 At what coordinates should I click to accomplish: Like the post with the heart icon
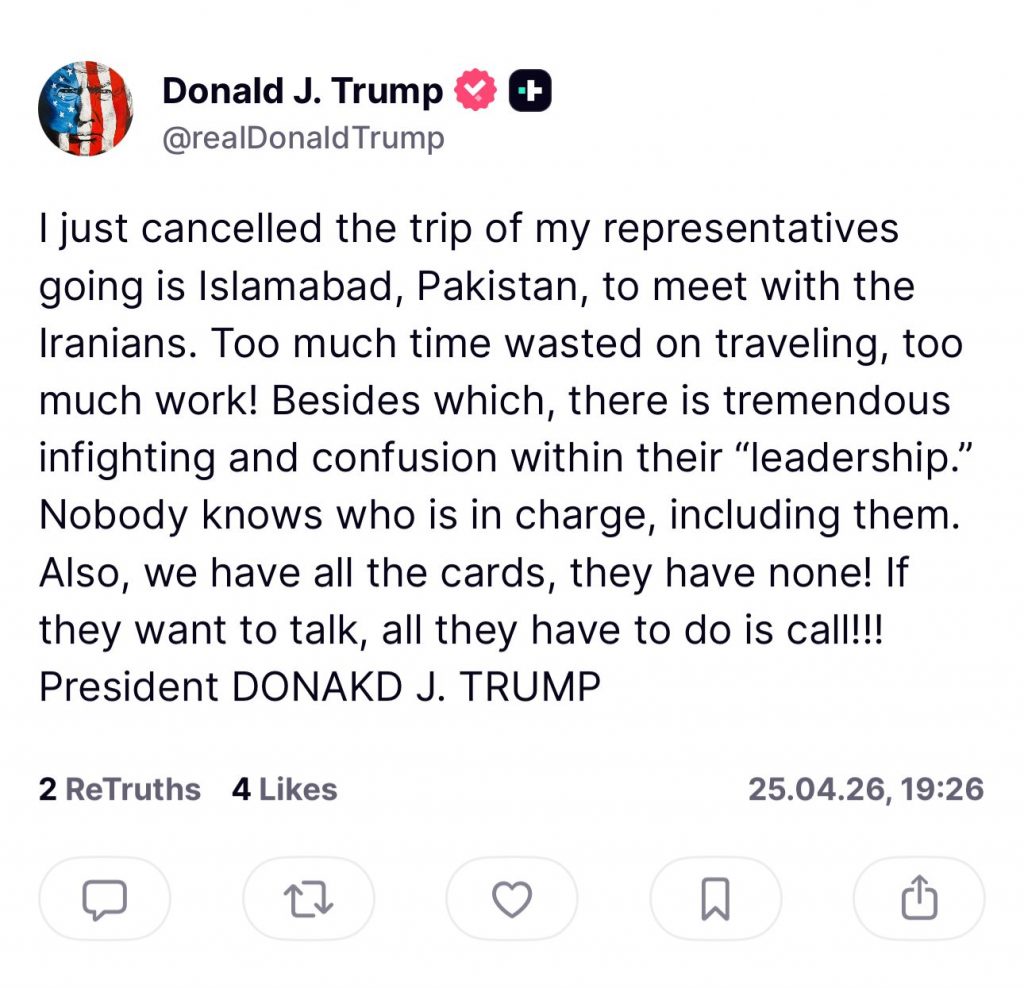[x=512, y=899]
